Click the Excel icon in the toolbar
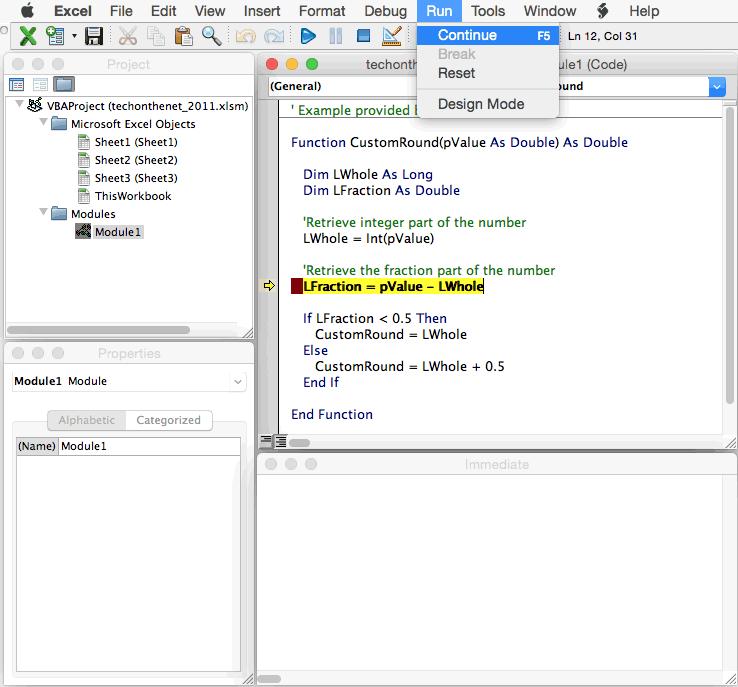Image resolution: width=738 pixels, height=687 pixels. tap(28, 36)
